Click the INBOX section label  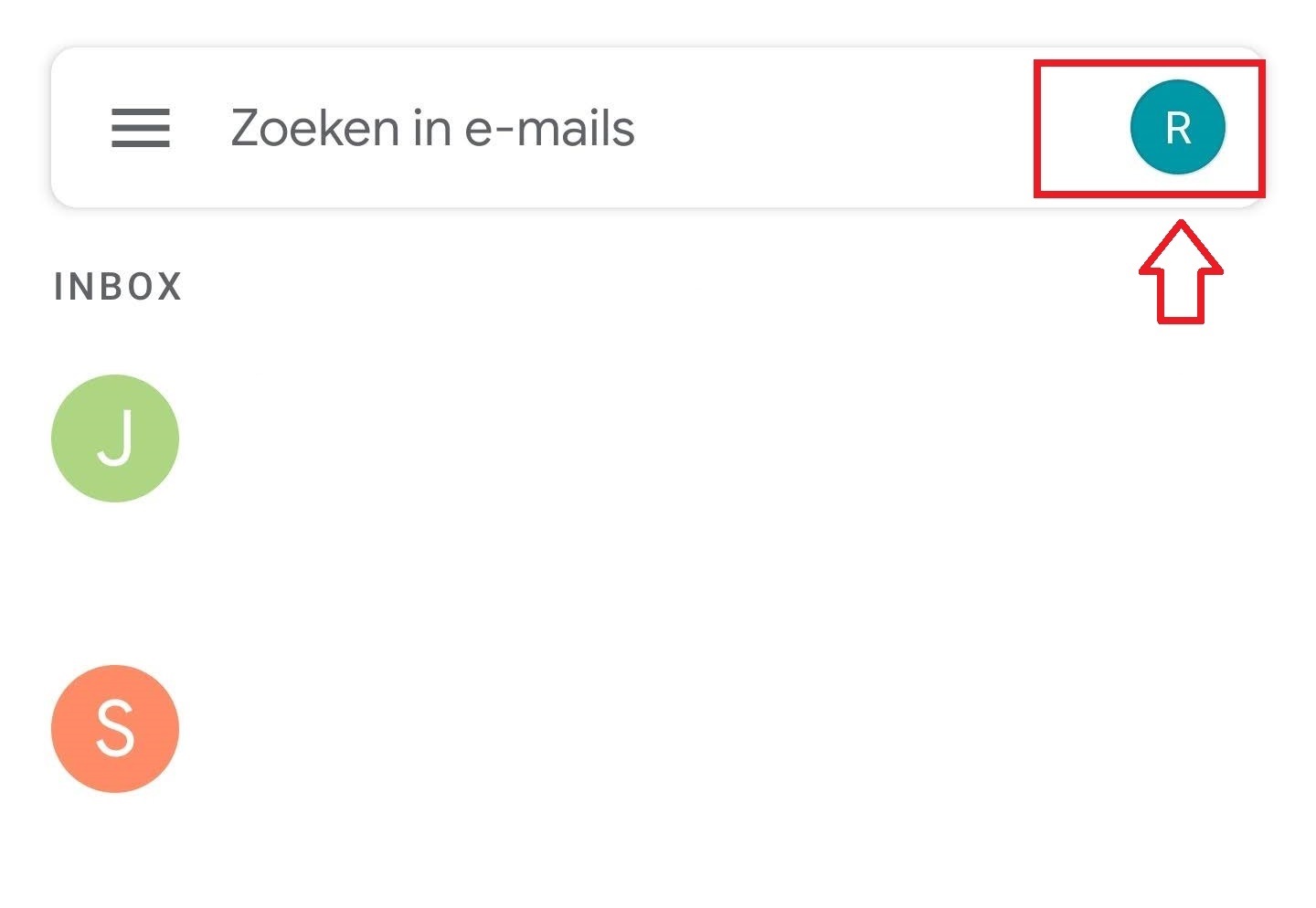point(118,287)
